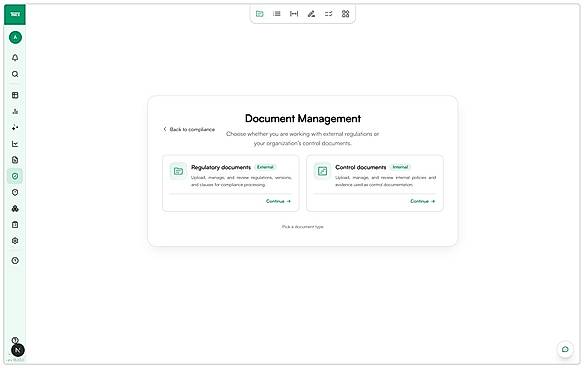
Task: Click the 'Pick a document type' hint text
Action: 302,226
